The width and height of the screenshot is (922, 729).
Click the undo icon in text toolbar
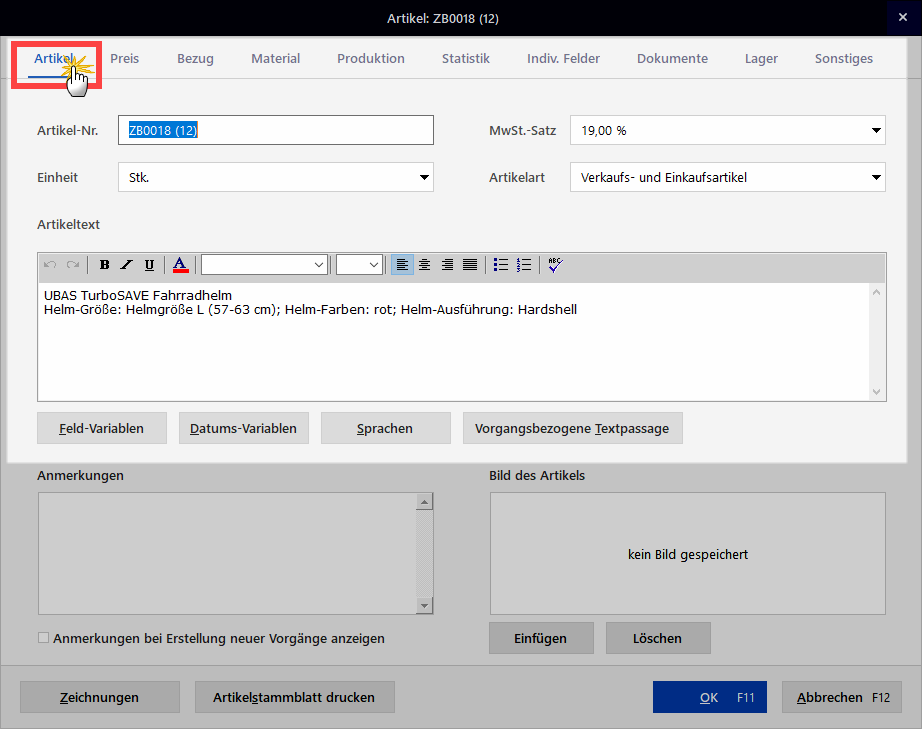50,265
